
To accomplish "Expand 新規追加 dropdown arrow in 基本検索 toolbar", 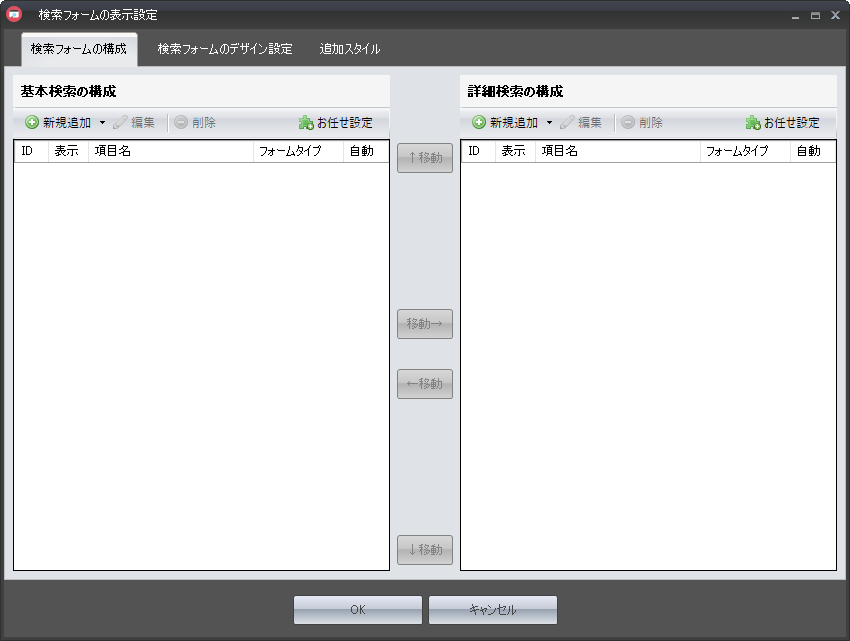I will pyautogui.click(x=102, y=123).
